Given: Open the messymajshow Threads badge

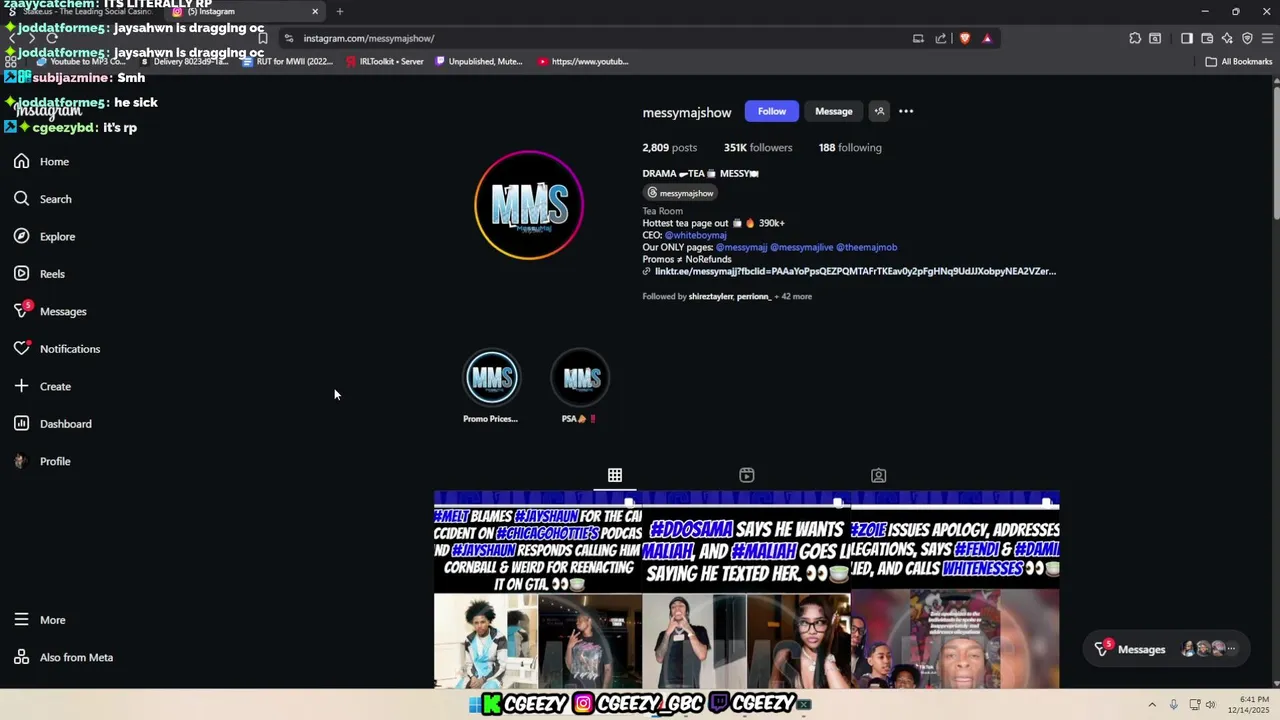Looking at the screenshot, I should point(681,193).
